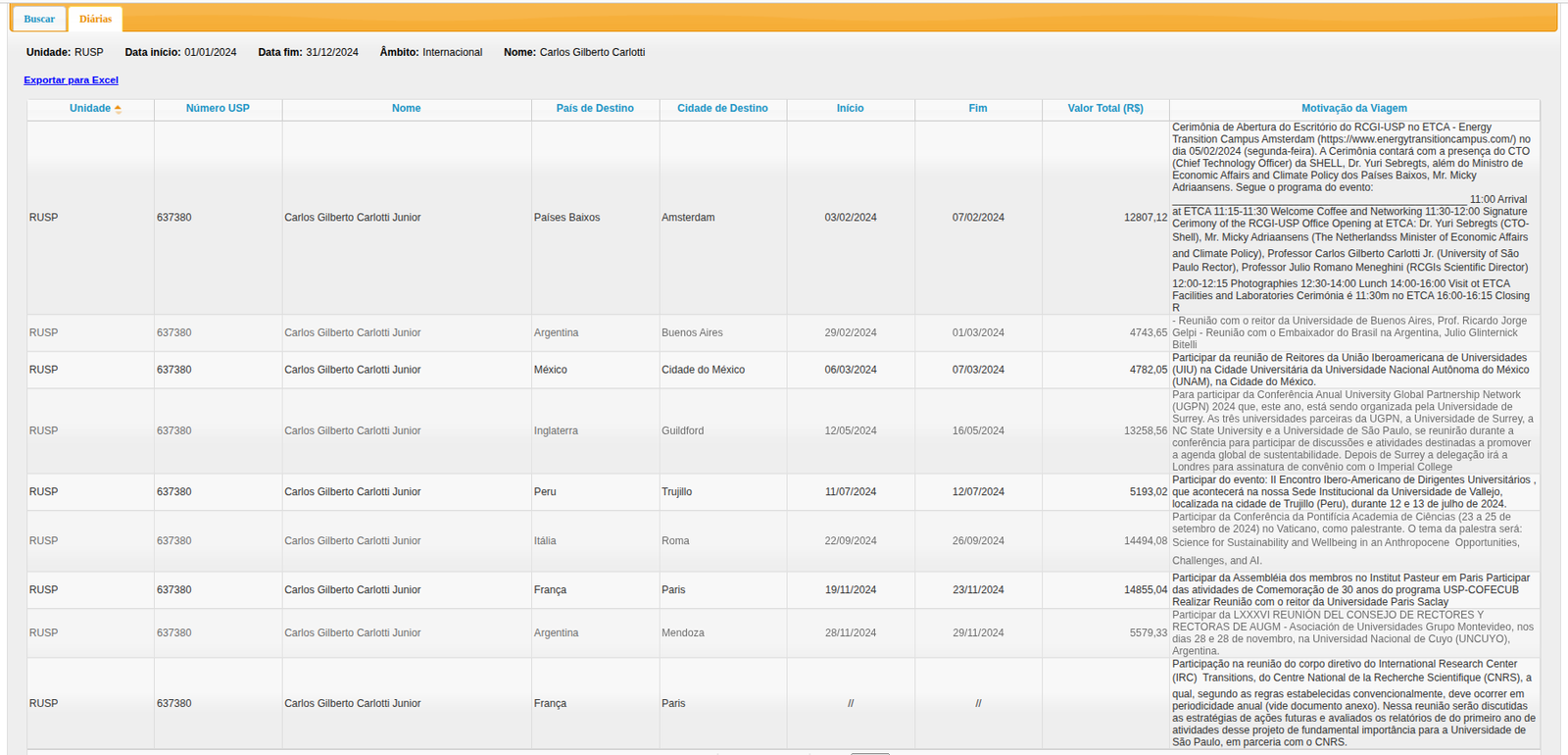This screenshot has height=755, width=1568.
Task: Click the Roma row start date 22/09/2024
Action: point(850,541)
